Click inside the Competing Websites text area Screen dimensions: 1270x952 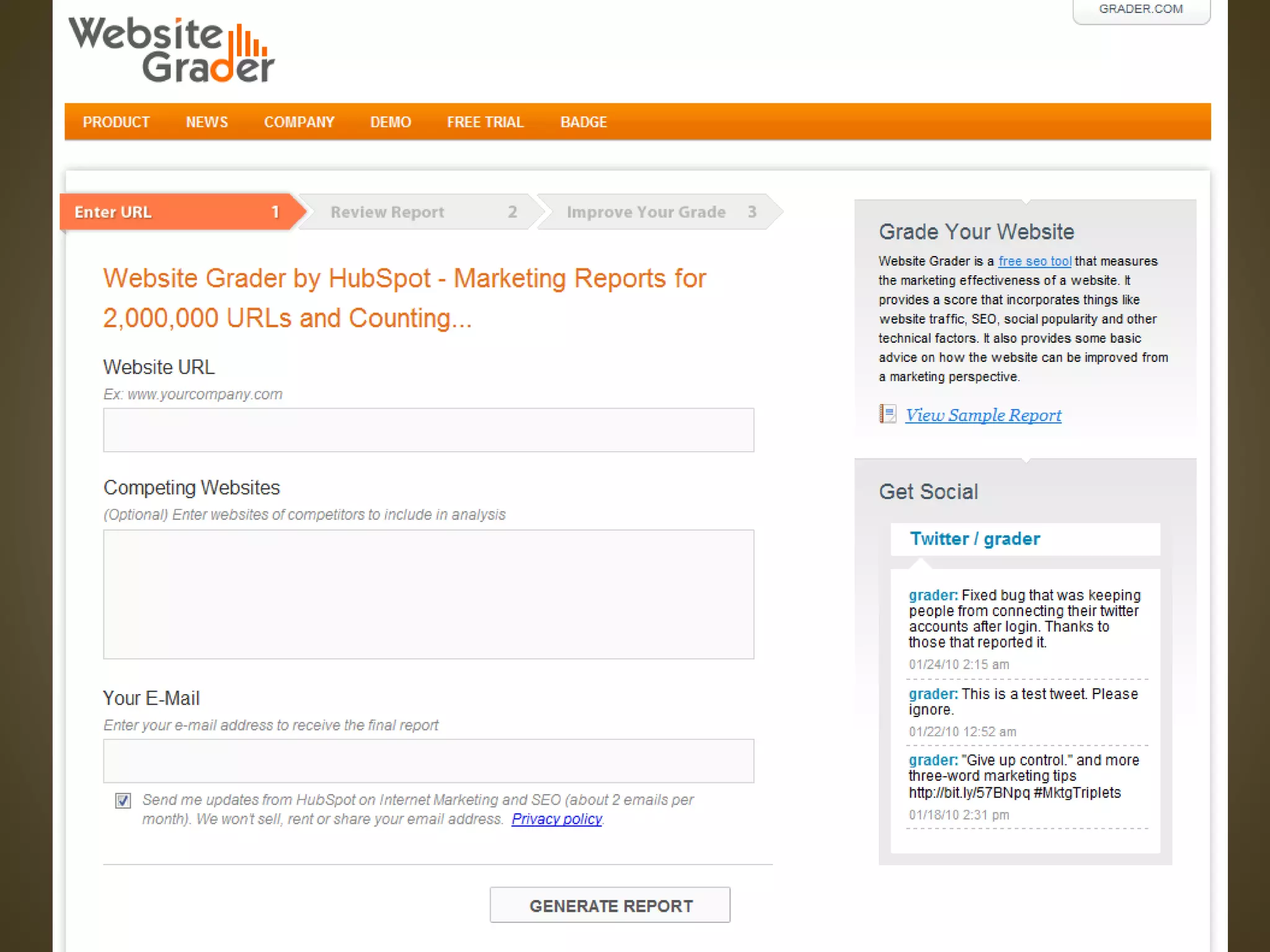point(428,594)
